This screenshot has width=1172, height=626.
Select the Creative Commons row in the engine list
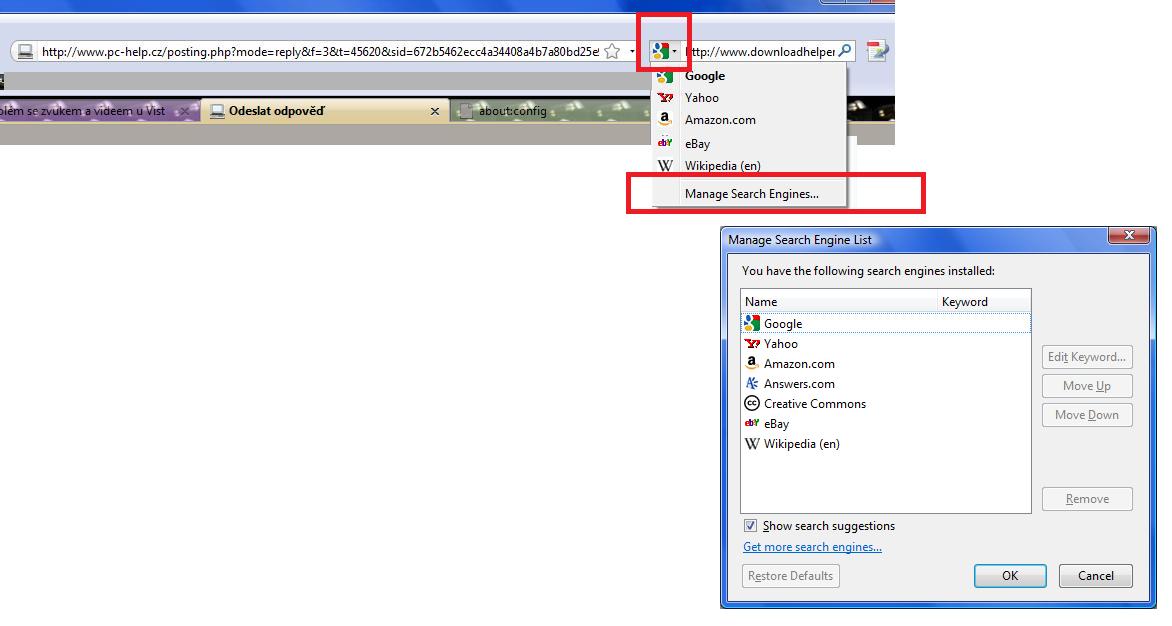pyautogui.click(x=886, y=403)
